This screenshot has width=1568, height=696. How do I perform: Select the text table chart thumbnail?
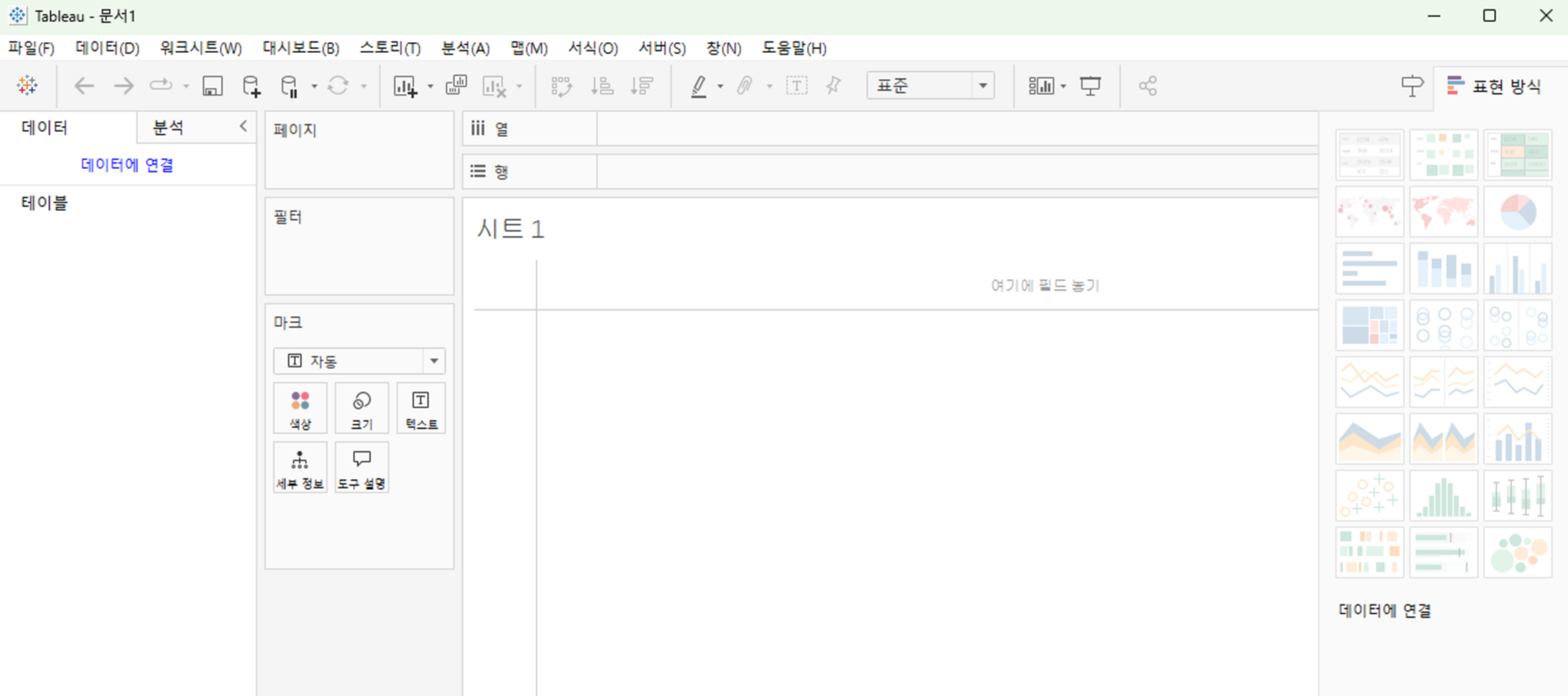point(1370,155)
